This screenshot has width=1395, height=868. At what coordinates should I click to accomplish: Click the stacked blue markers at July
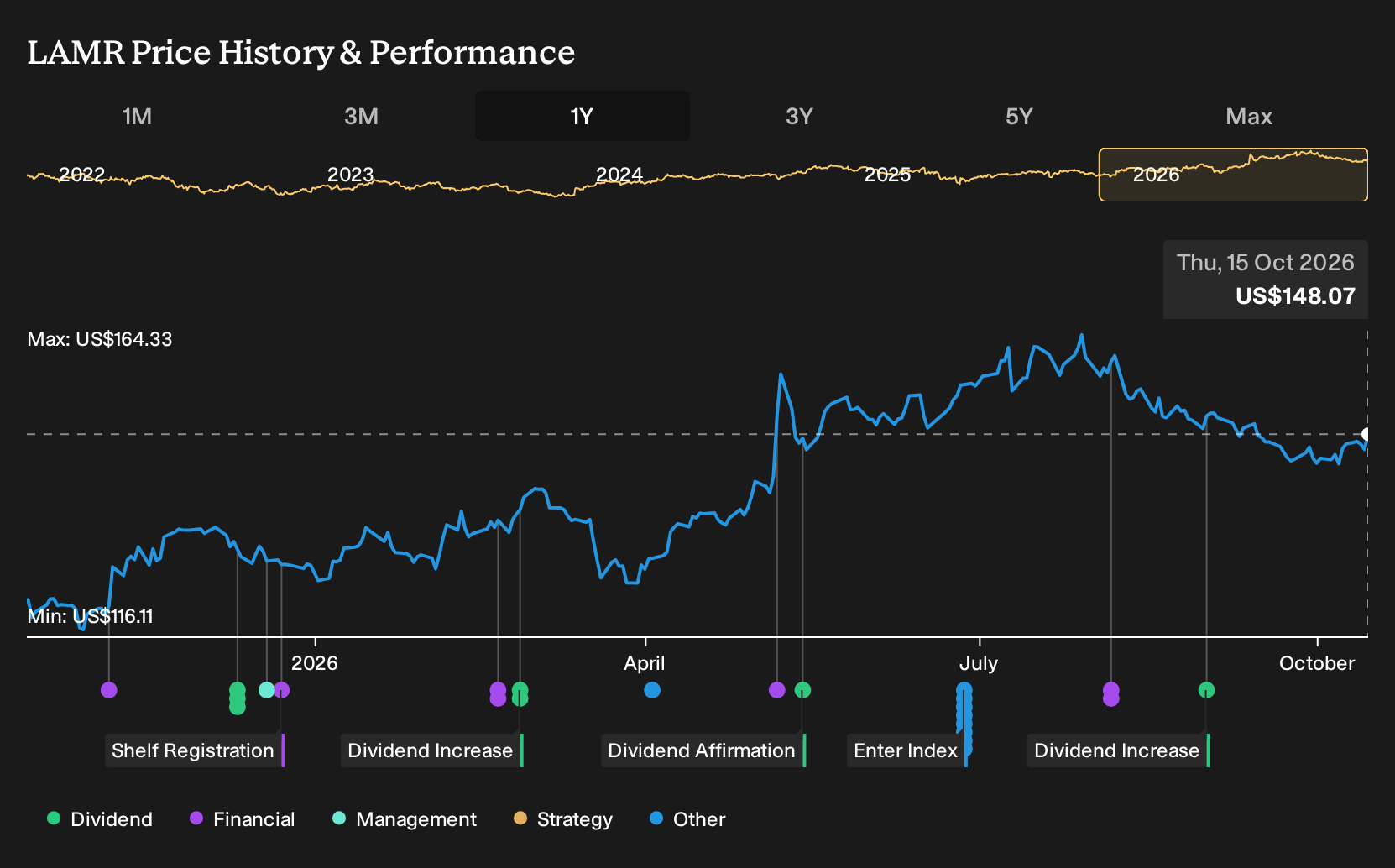coord(964,719)
